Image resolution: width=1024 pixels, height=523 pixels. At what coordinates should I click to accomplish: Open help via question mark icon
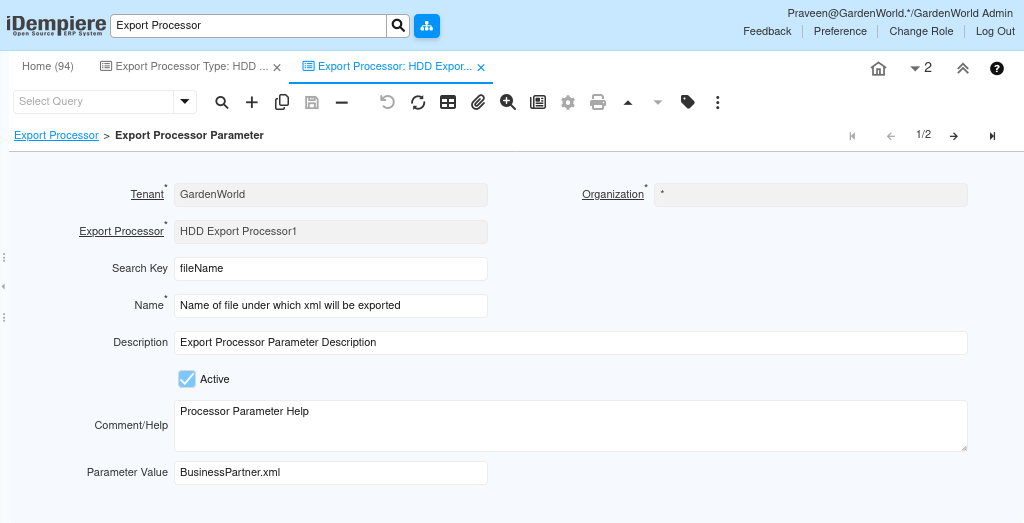click(x=997, y=68)
